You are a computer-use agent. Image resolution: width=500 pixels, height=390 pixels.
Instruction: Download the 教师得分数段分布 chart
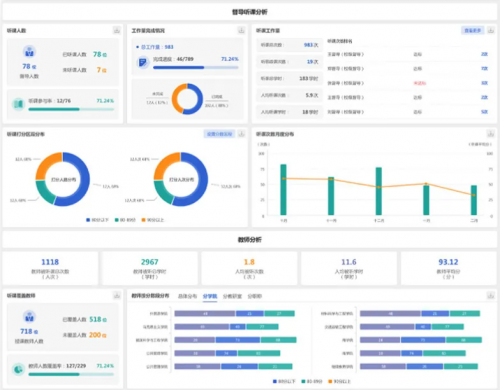(491, 295)
